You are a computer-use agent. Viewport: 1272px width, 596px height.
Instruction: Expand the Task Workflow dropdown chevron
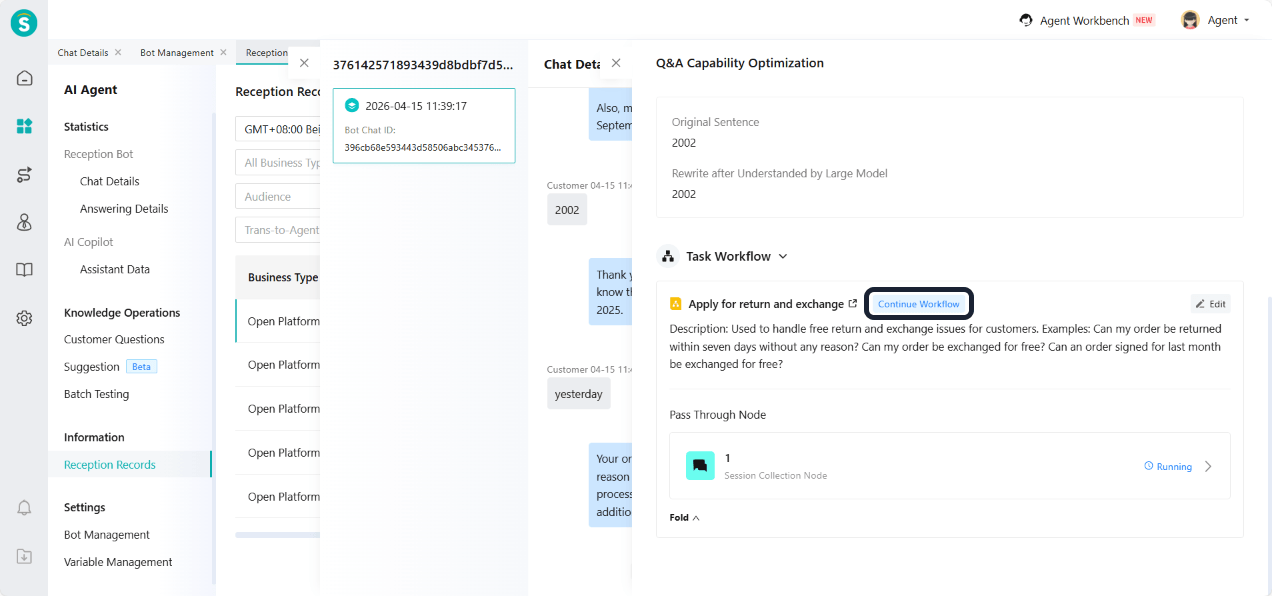783,257
